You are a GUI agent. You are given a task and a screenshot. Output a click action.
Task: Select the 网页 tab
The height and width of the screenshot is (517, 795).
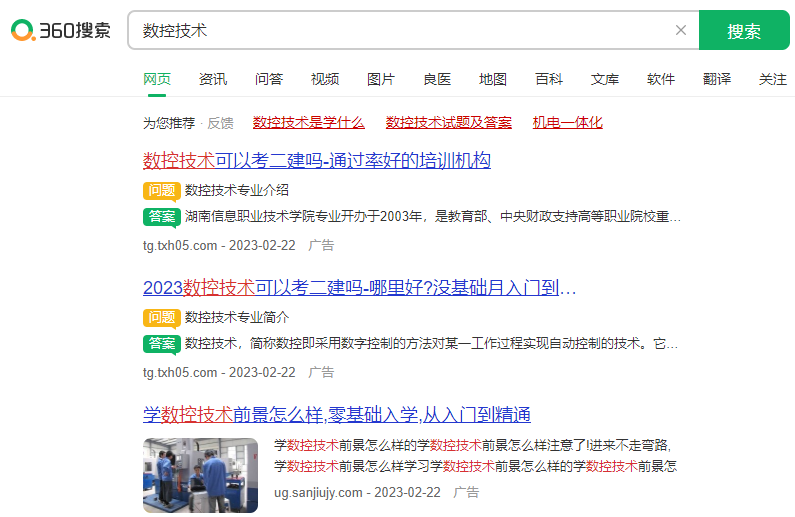(x=157, y=79)
